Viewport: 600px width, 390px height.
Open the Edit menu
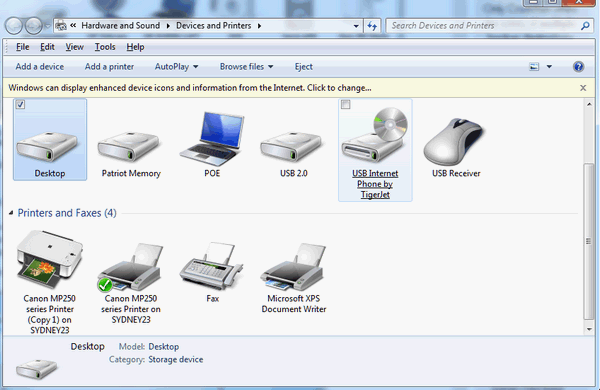[47, 47]
